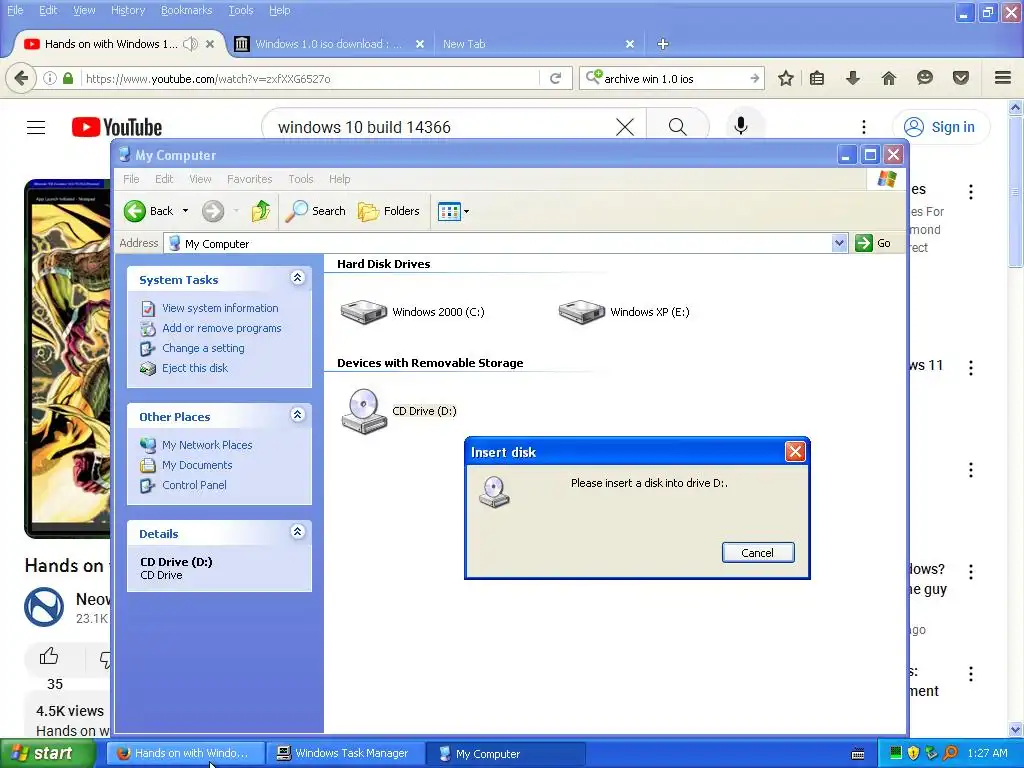Cancel the Insert disk dialog
Screen dimensions: 1024x768
758,552
